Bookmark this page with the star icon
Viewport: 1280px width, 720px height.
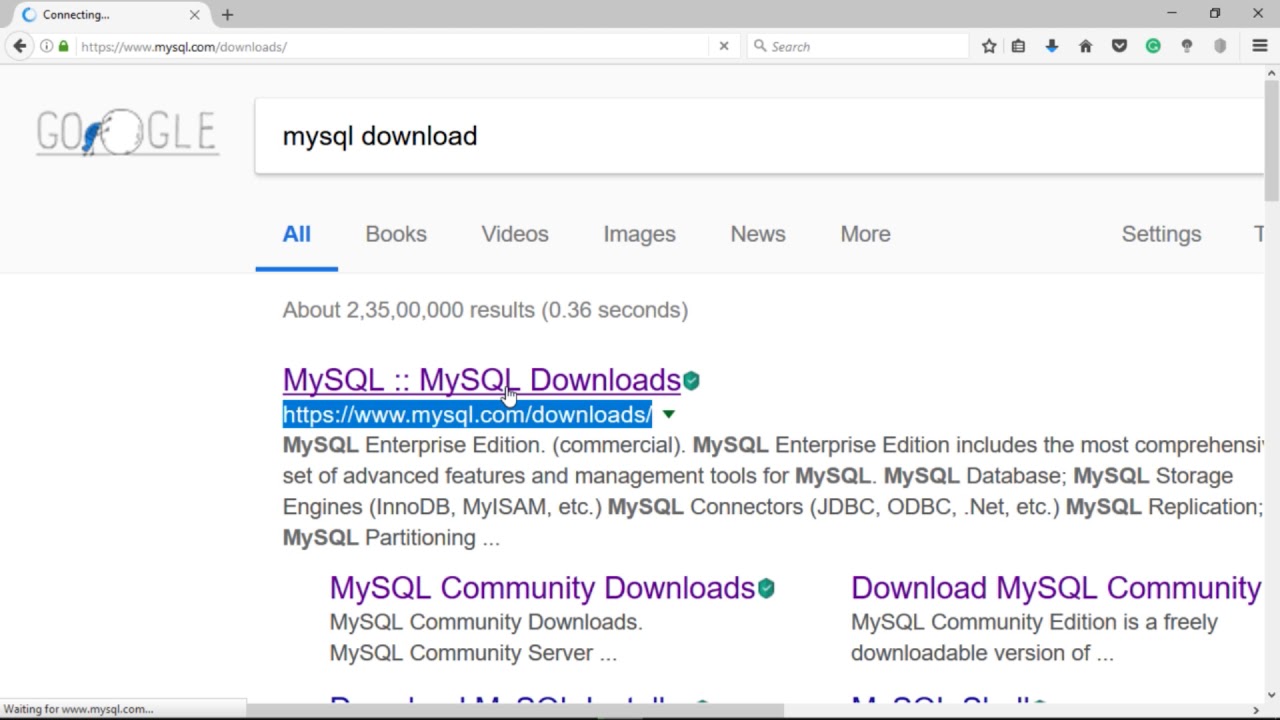coord(989,46)
